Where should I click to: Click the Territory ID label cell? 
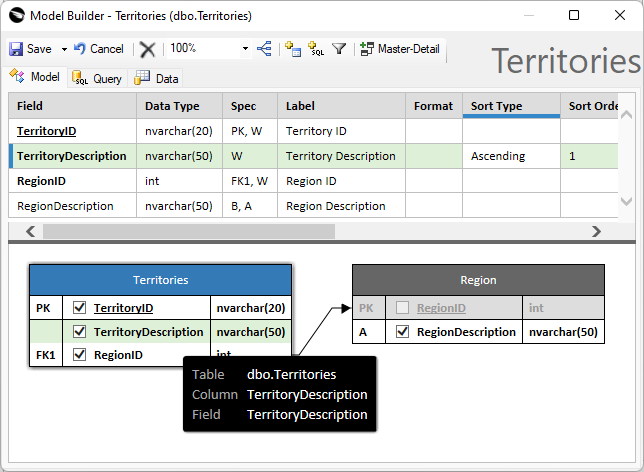click(342, 131)
